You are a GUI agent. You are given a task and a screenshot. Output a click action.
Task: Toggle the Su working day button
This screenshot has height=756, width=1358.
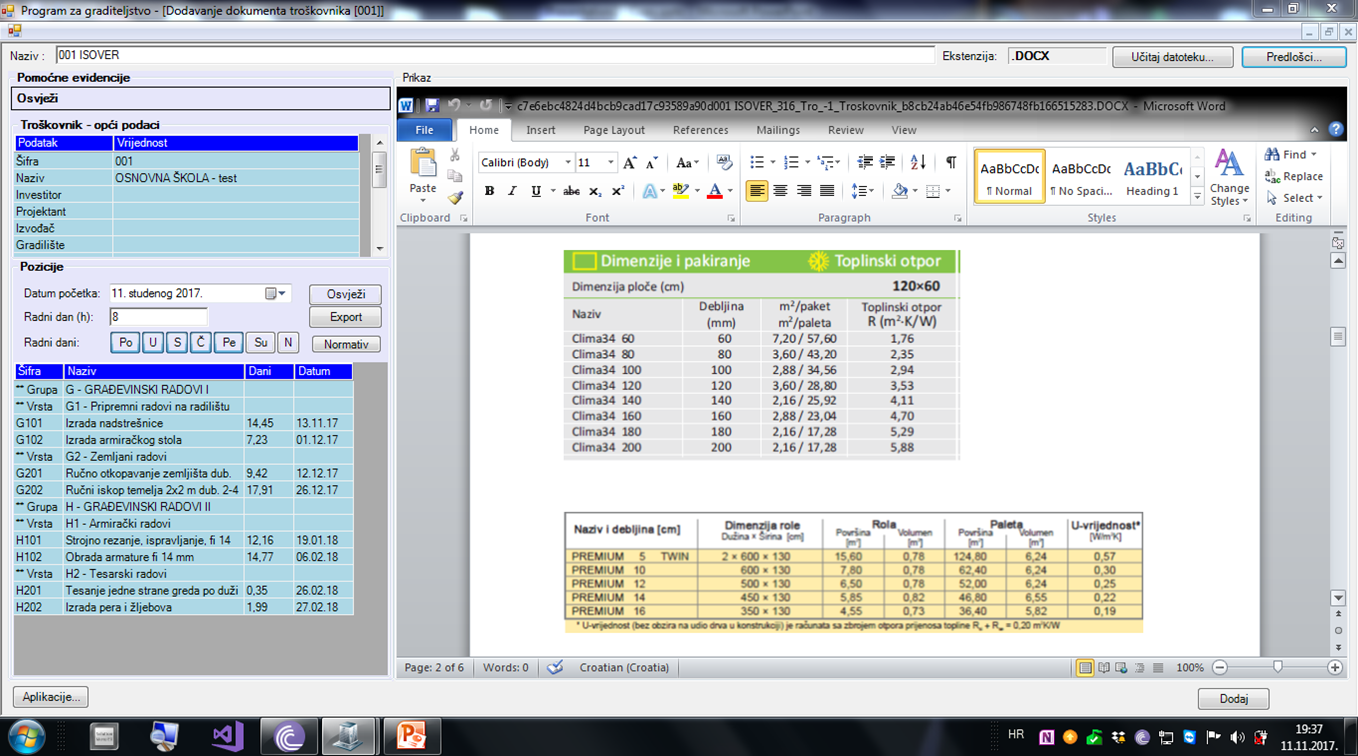tap(260, 343)
